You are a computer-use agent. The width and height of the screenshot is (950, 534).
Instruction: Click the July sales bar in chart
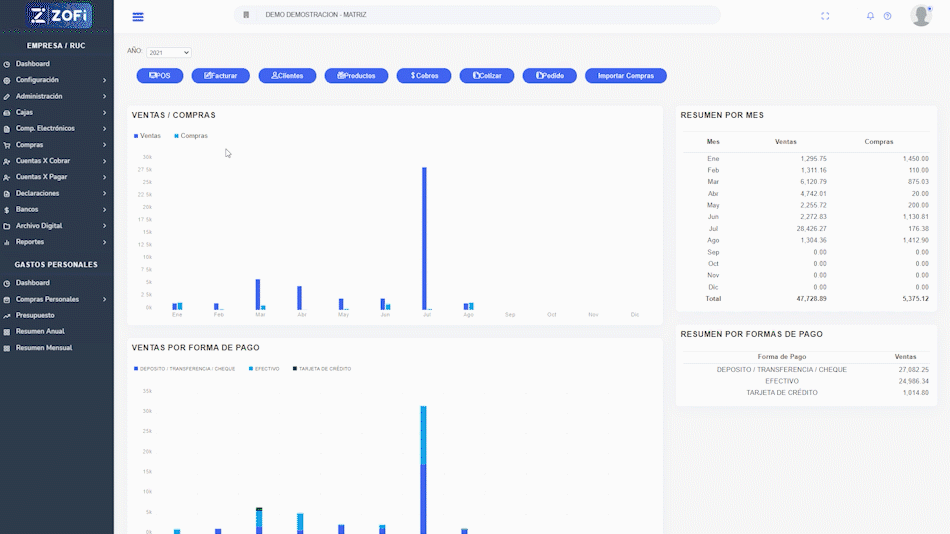click(x=424, y=238)
